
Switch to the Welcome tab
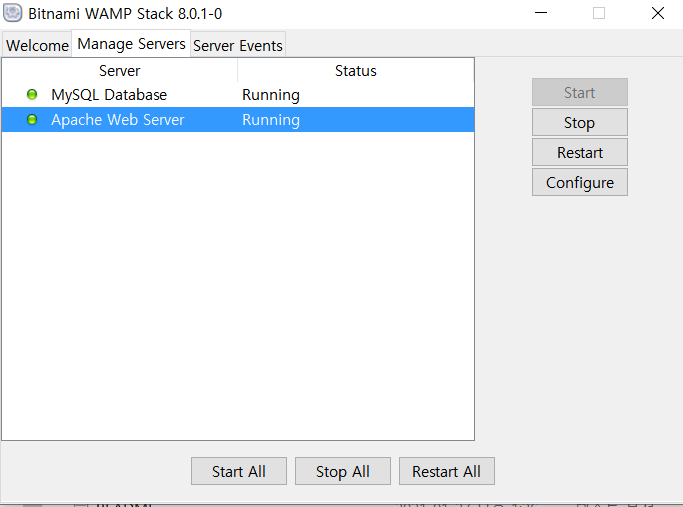(37, 45)
